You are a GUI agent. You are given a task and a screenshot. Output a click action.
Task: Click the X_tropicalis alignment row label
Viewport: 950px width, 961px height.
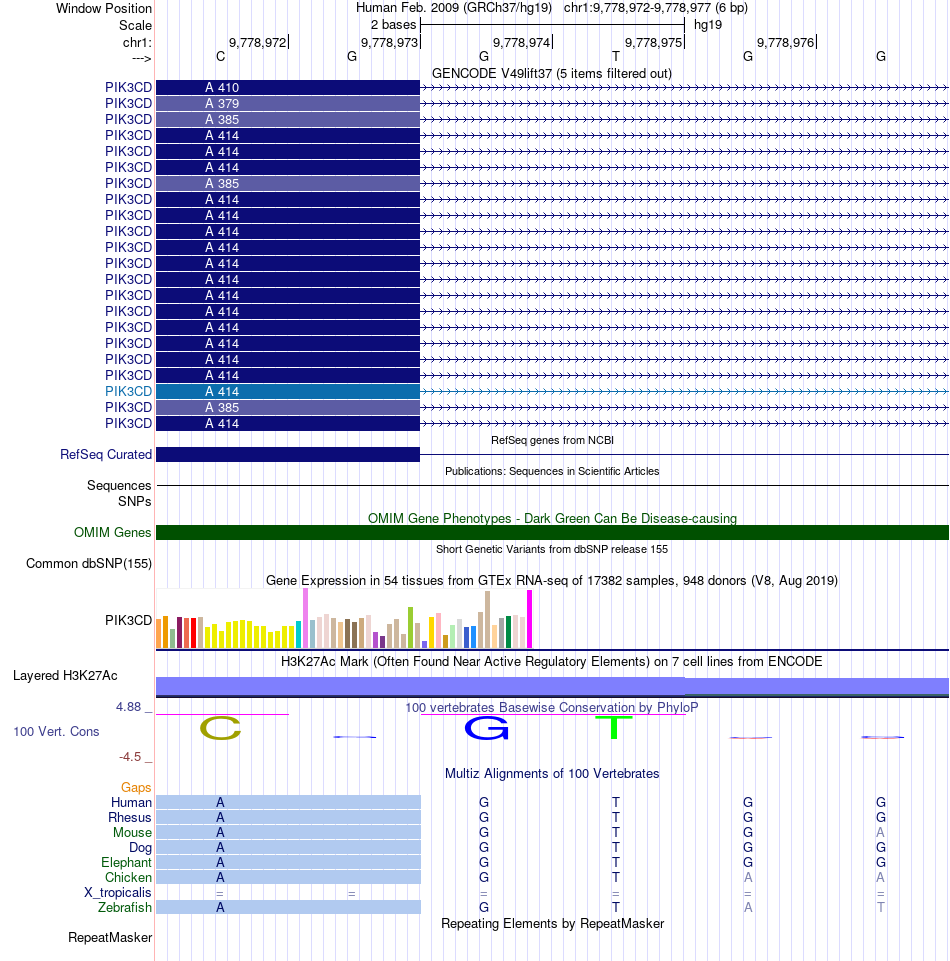[118, 892]
